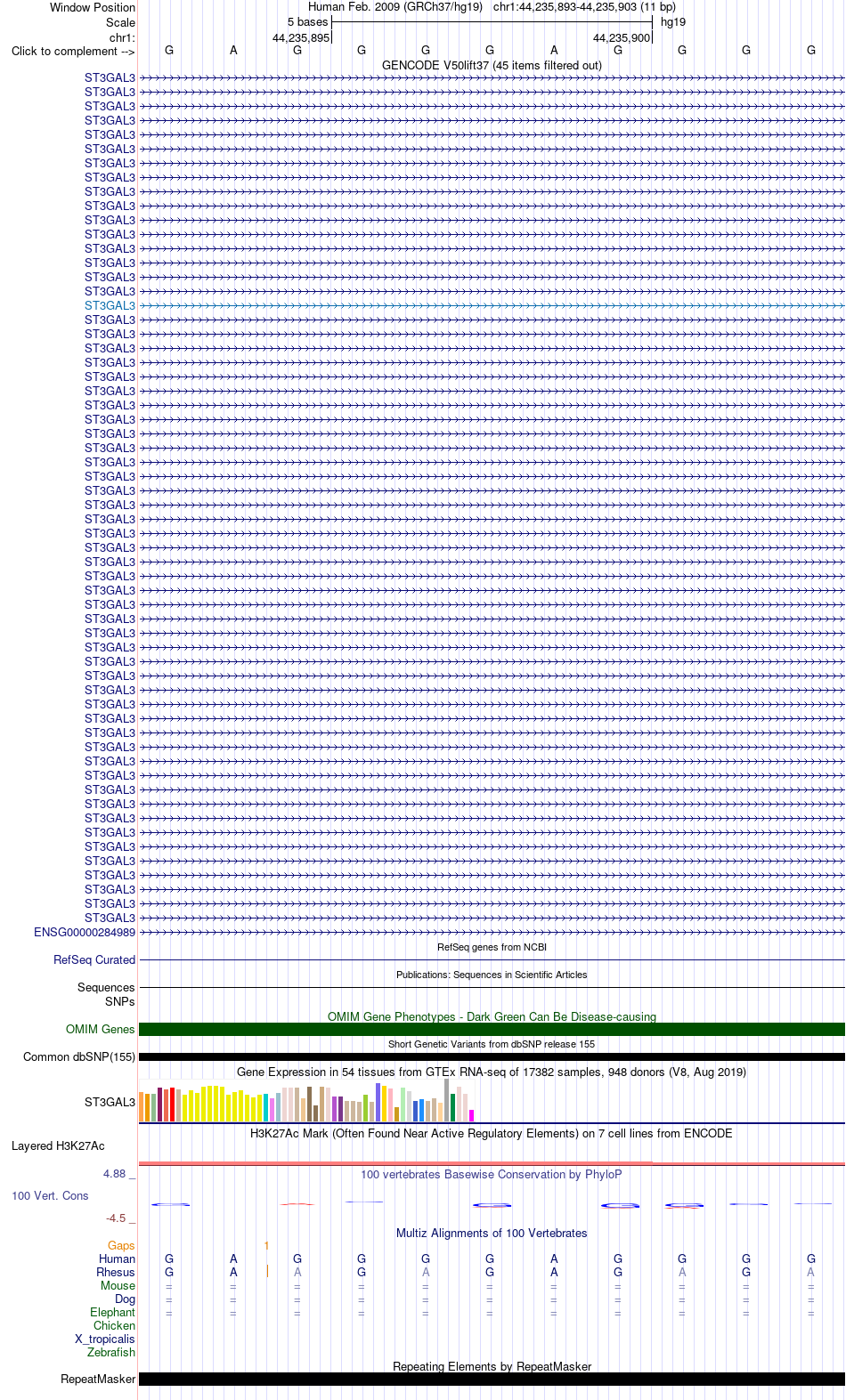
Task: Click the 44,235,900 coordinate label
Action: coord(622,37)
